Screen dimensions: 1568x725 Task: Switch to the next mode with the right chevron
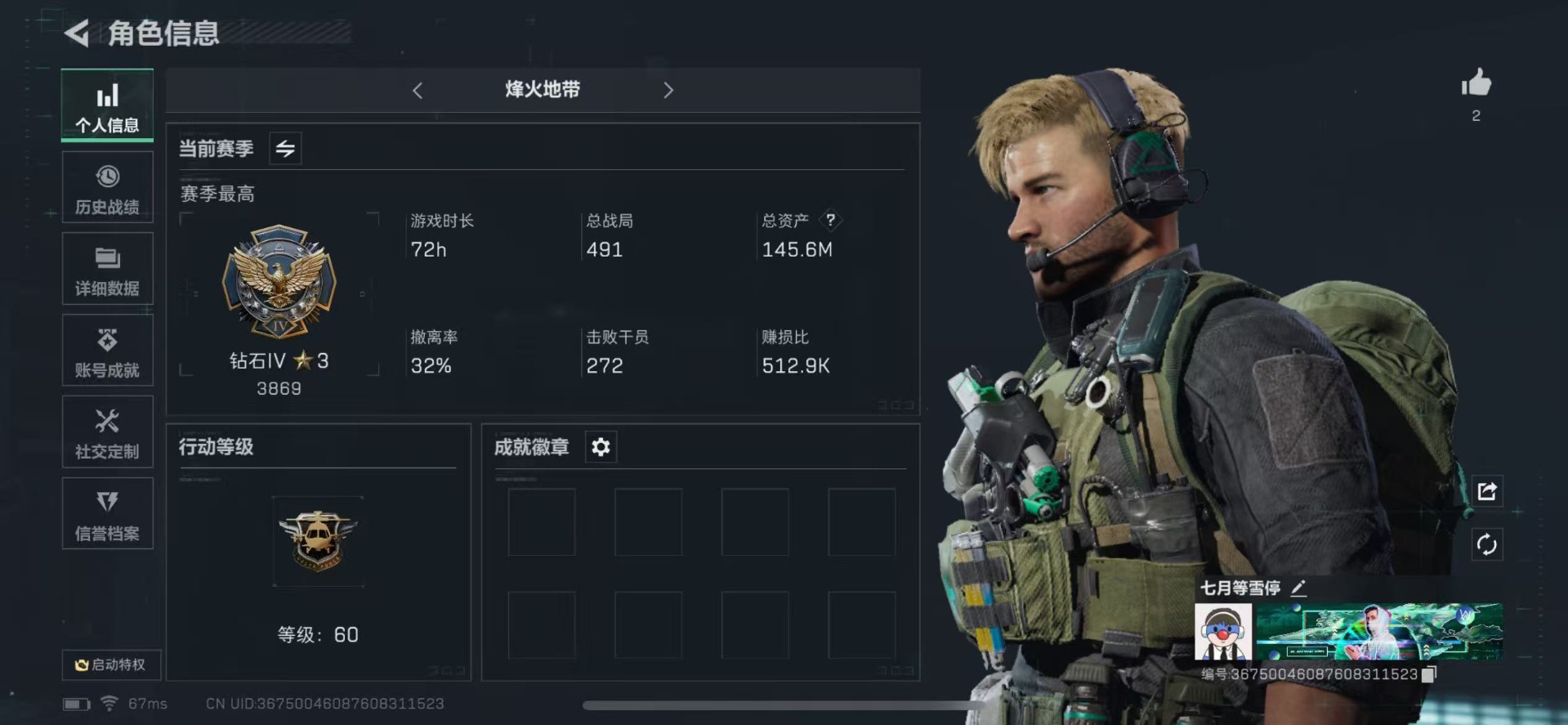[x=668, y=91]
